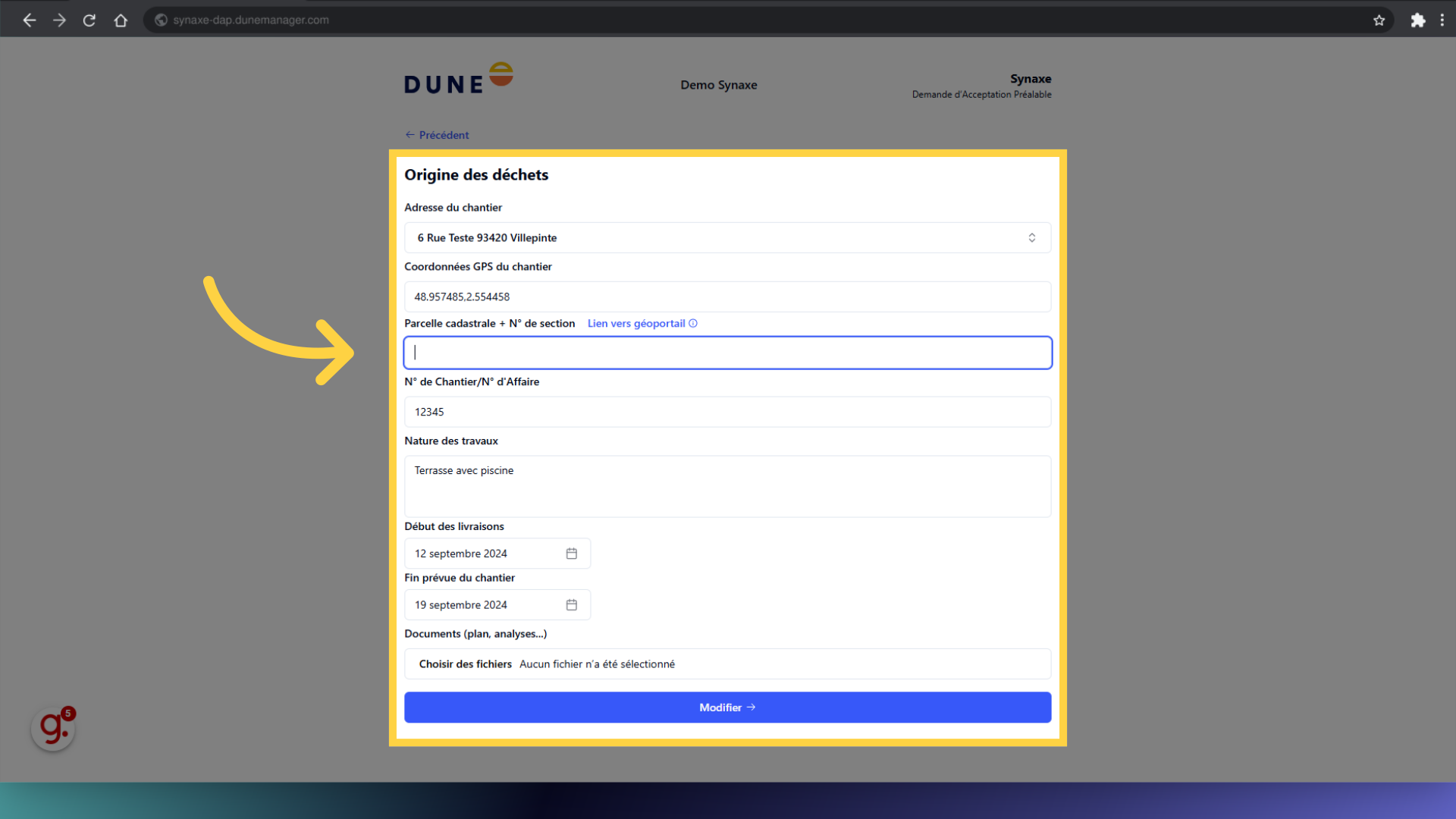Open calendar for Début des livraisons
Image resolution: width=1456 pixels, height=819 pixels.
point(571,554)
